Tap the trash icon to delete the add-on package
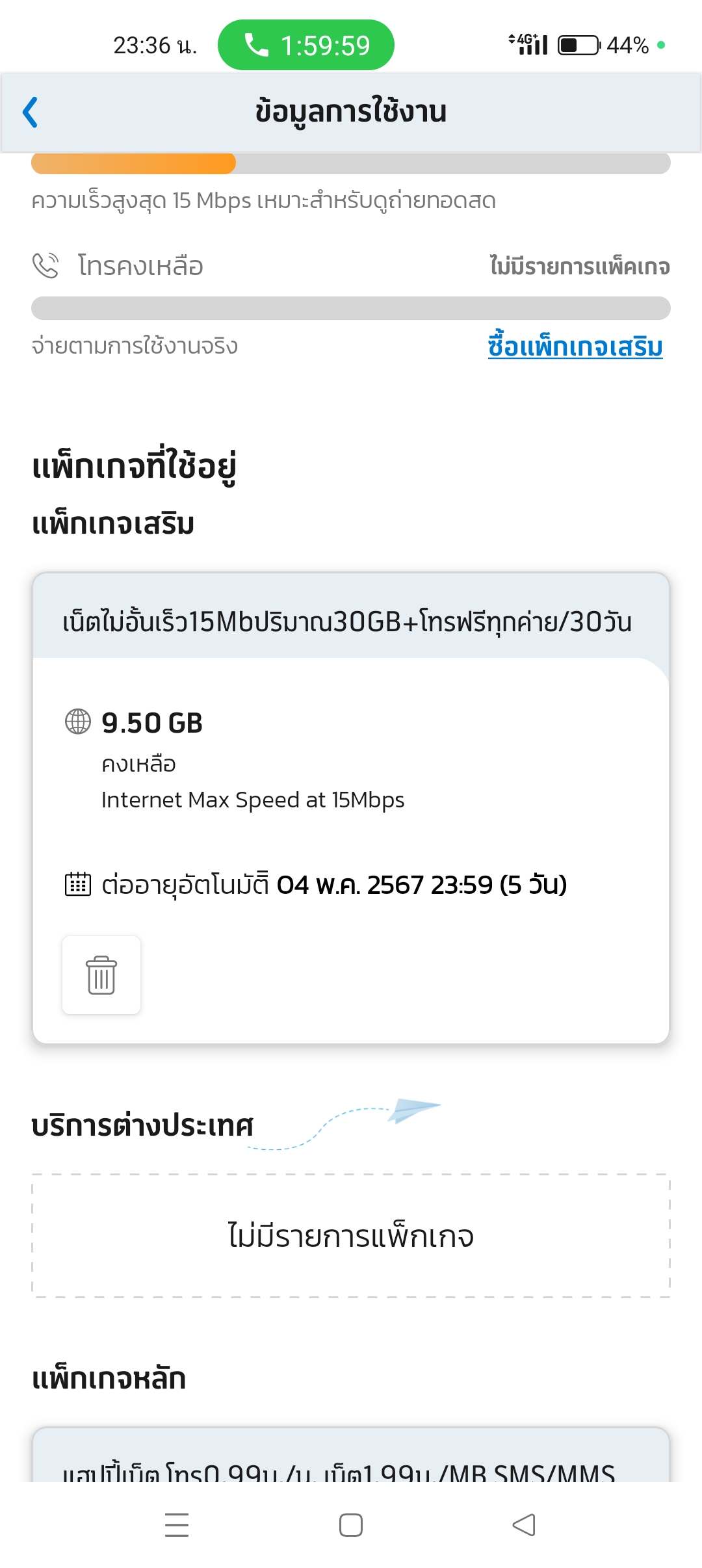The image size is (702, 1568). click(101, 975)
